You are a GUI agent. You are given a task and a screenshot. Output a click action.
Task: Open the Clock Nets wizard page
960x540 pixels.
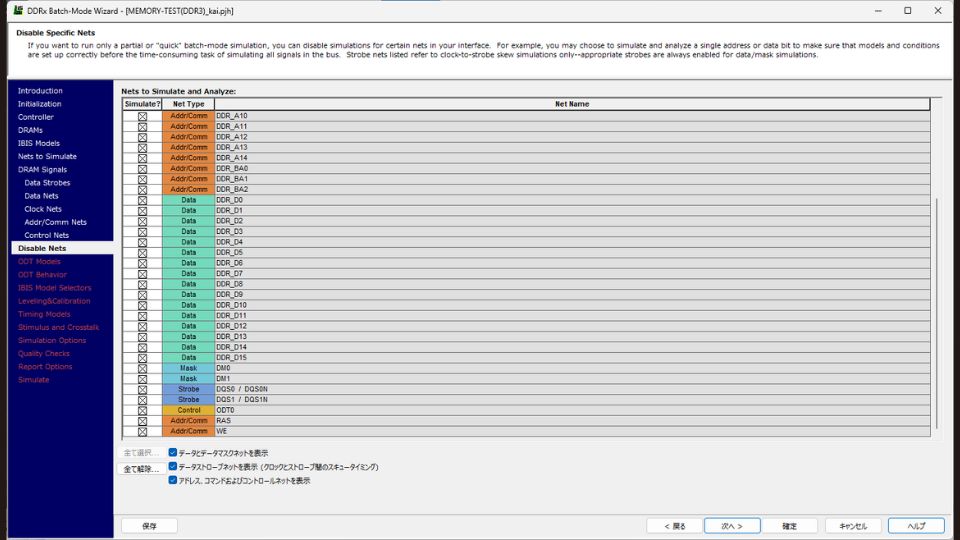[43, 209]
